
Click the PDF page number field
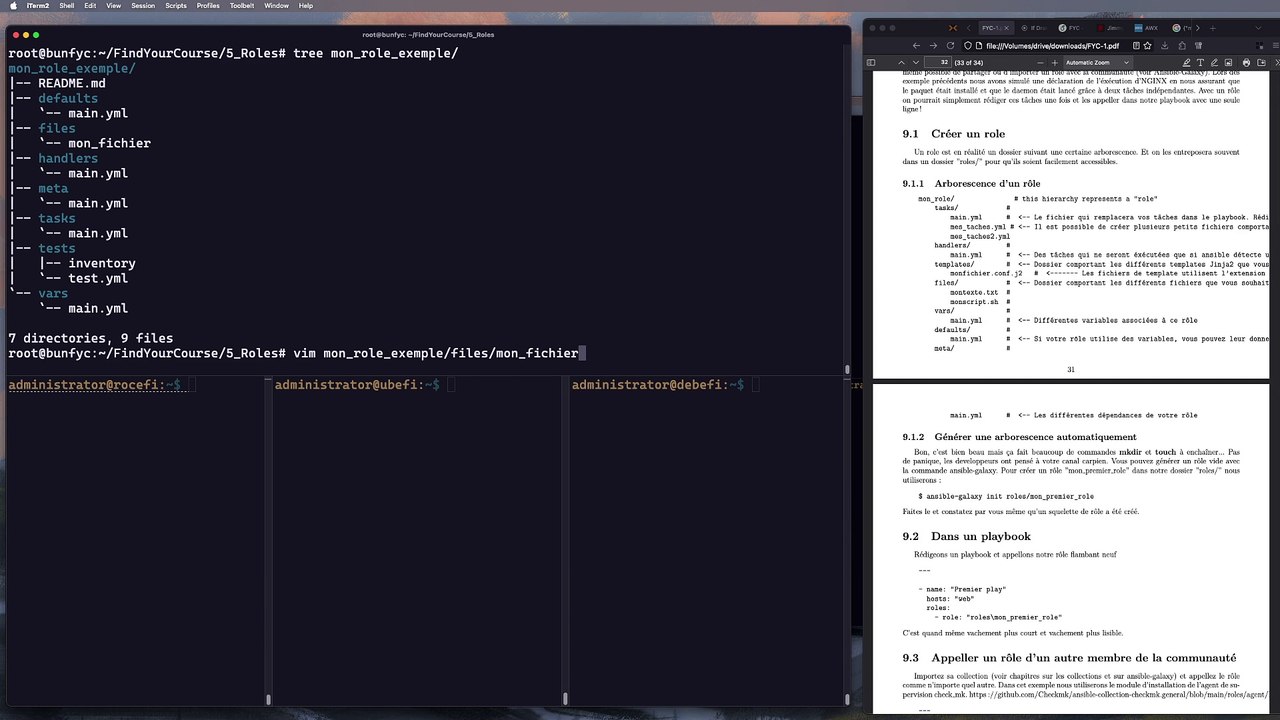coord(938,62)
